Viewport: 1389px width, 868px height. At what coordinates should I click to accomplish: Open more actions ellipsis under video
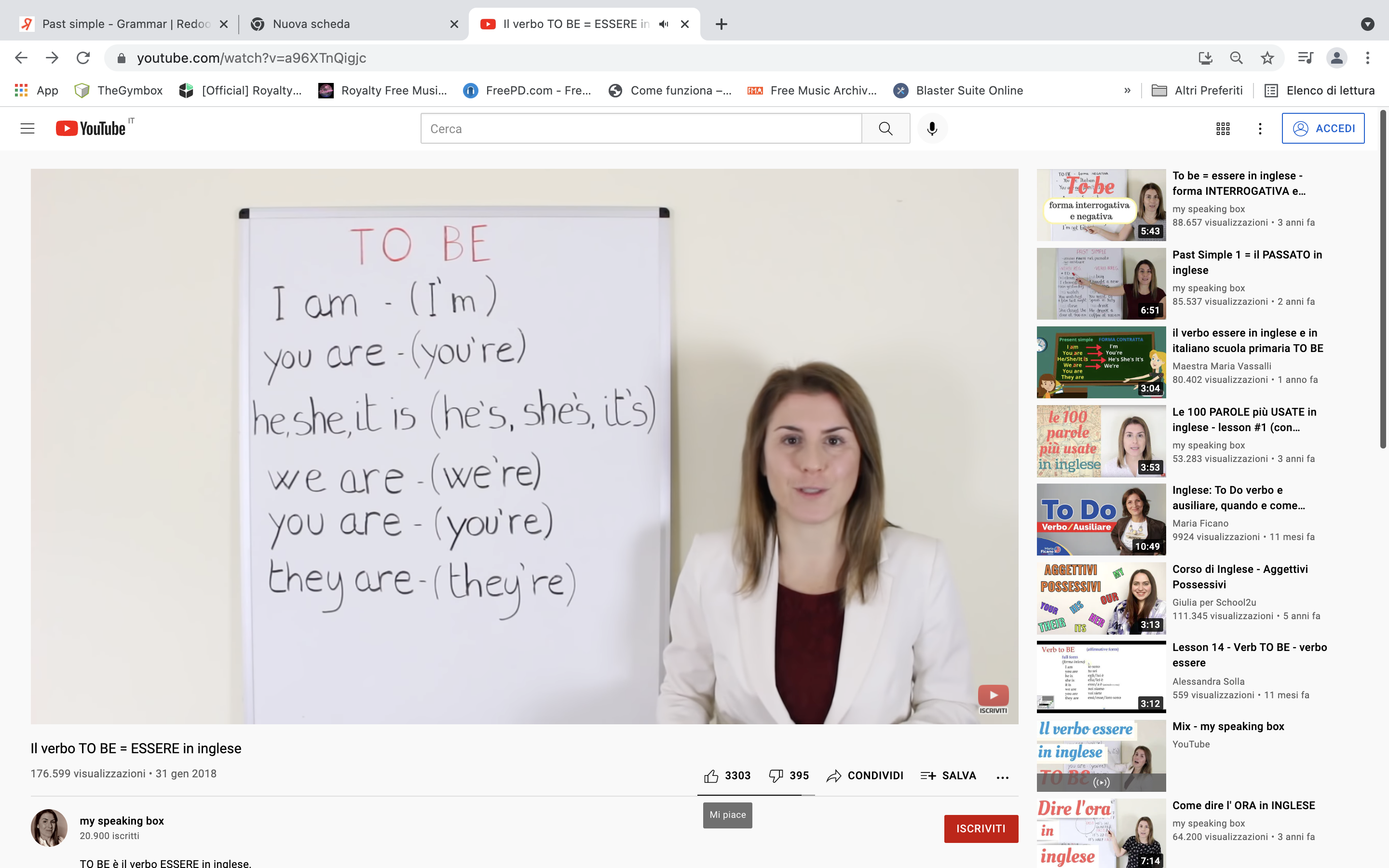[x=1002, y=777]
